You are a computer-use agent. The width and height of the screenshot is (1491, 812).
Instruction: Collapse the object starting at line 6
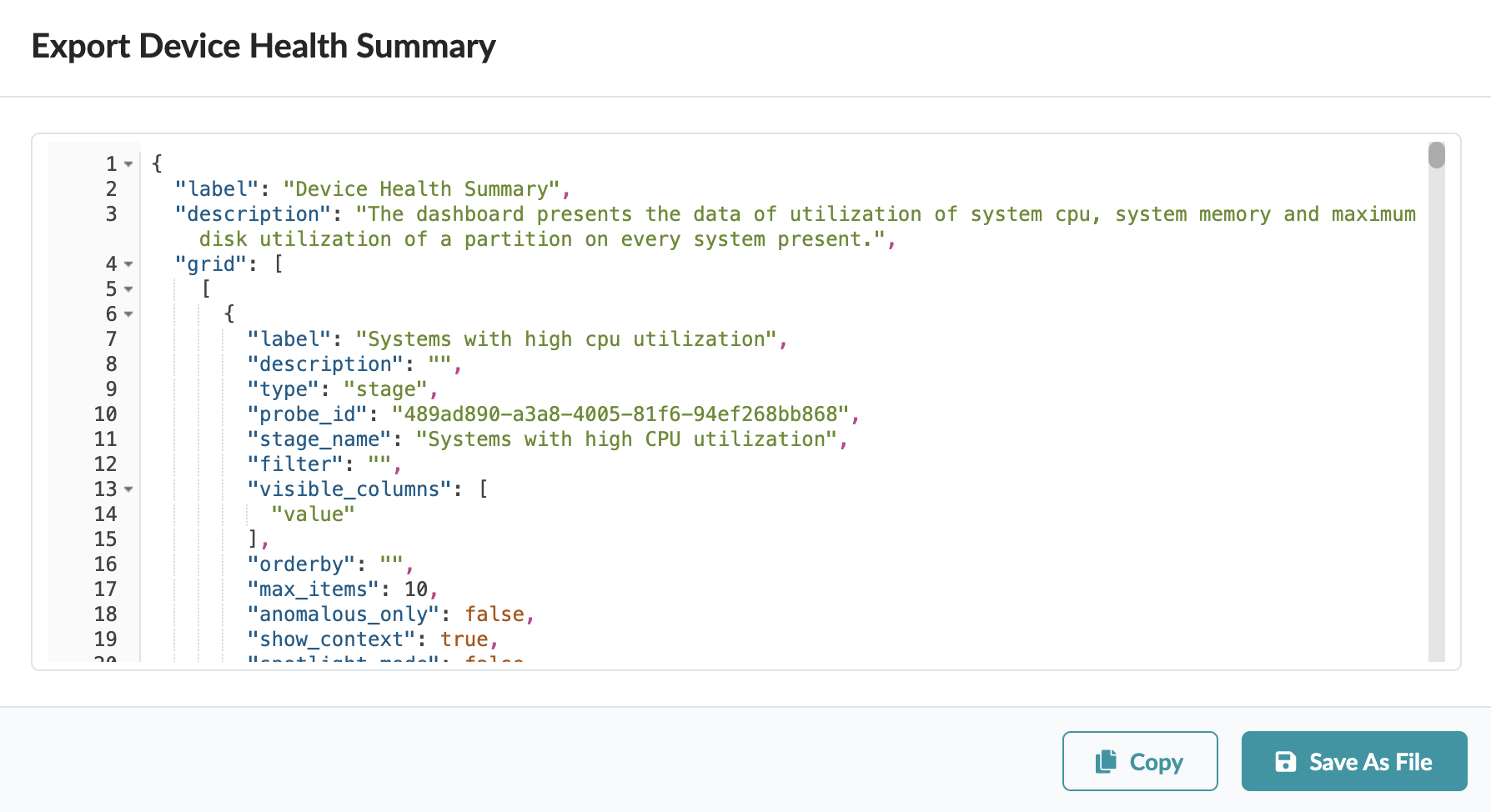point(129,314)
